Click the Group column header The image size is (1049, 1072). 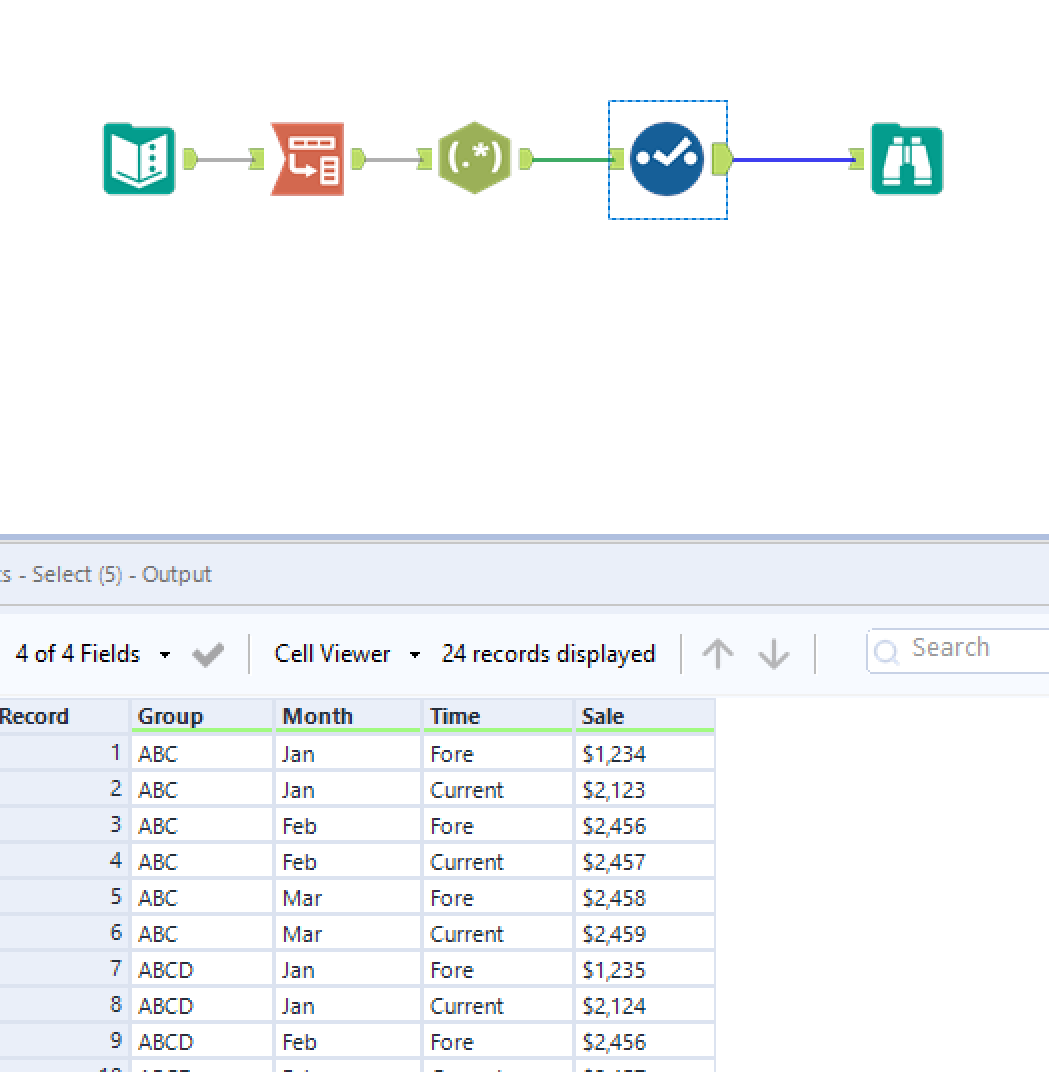point(170,716)
